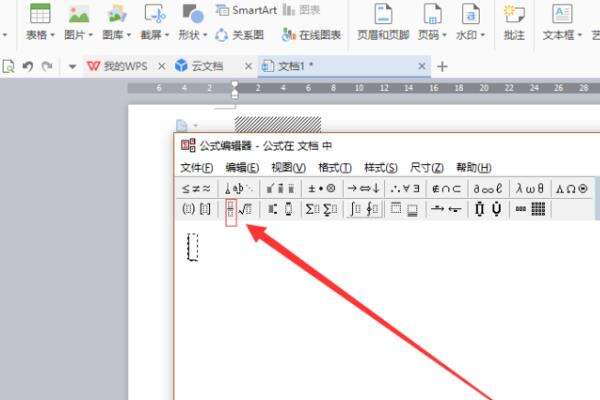Expand the 页码 dropdown arrow

[x=444, y=35]
